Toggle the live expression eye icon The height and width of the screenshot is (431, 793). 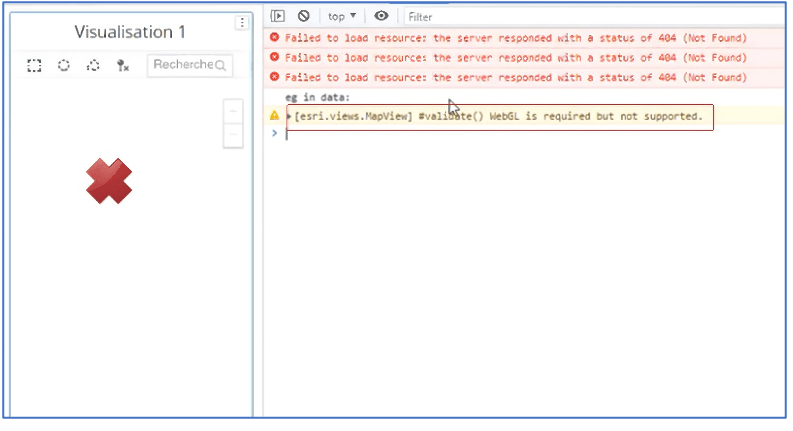click(381, 16)
